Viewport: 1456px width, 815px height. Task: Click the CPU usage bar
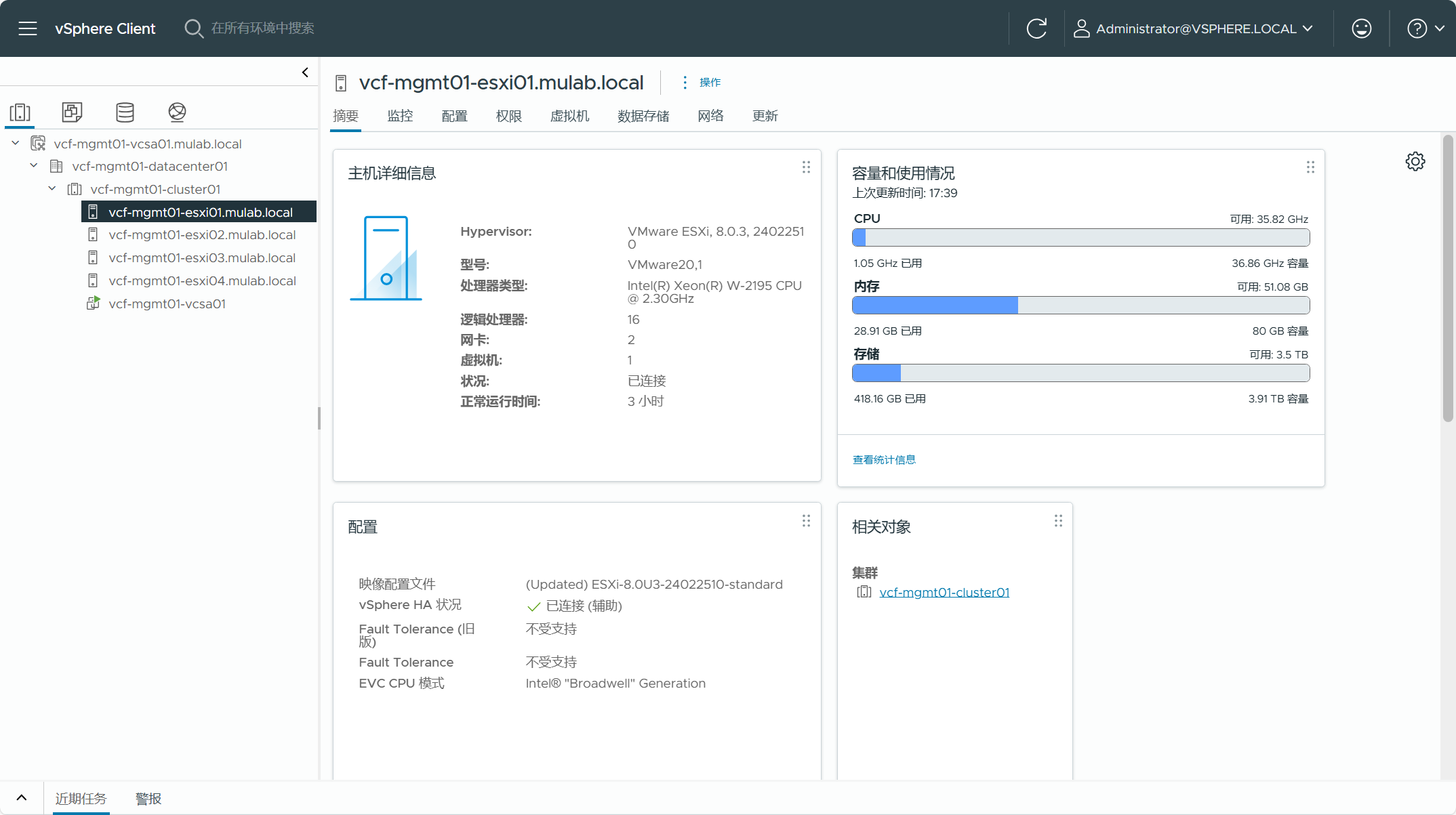coord(1080,238)
